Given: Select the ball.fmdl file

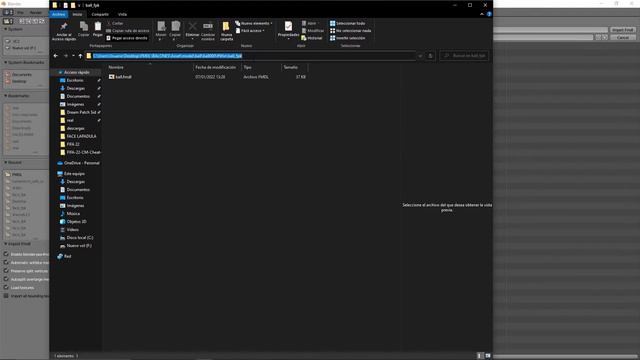Looking at the screenshot, I should (123, 77).
